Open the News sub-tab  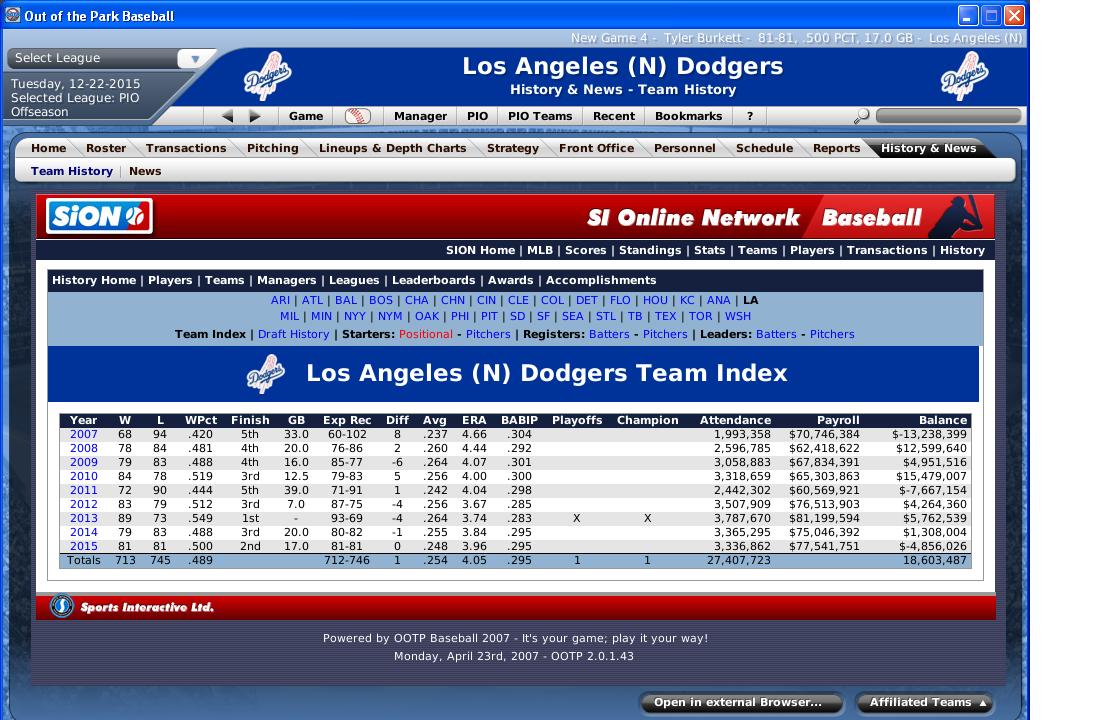pos(145,171)
